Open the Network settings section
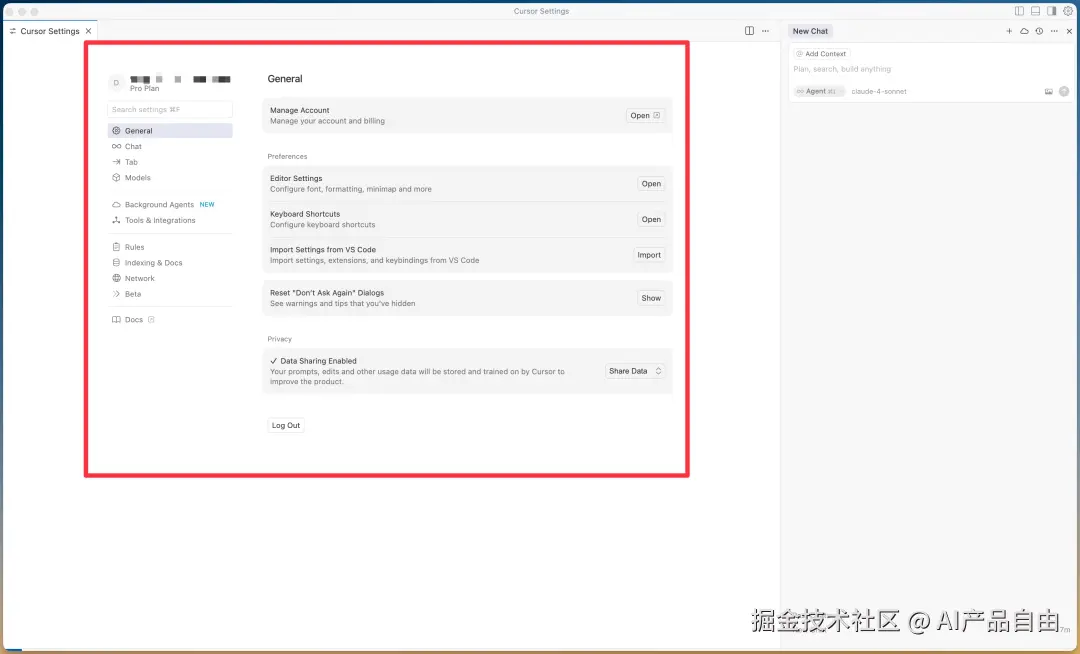The image size is (1080, 654). [x=170, y=278]
